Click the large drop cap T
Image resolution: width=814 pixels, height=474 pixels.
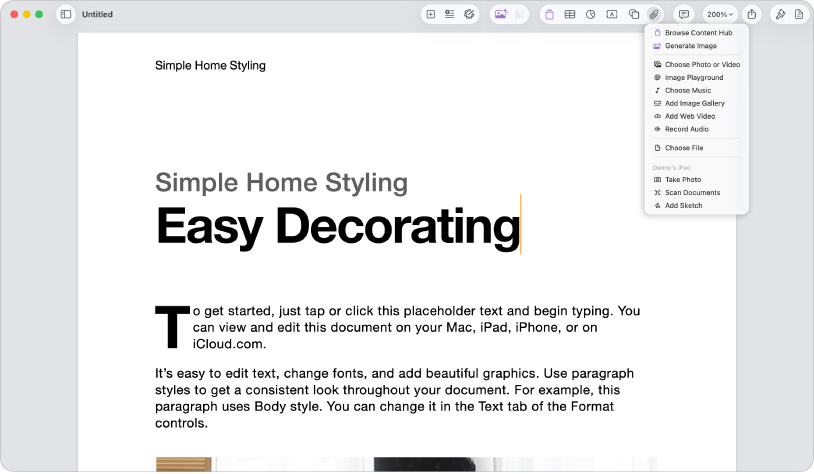pos(172,327)
